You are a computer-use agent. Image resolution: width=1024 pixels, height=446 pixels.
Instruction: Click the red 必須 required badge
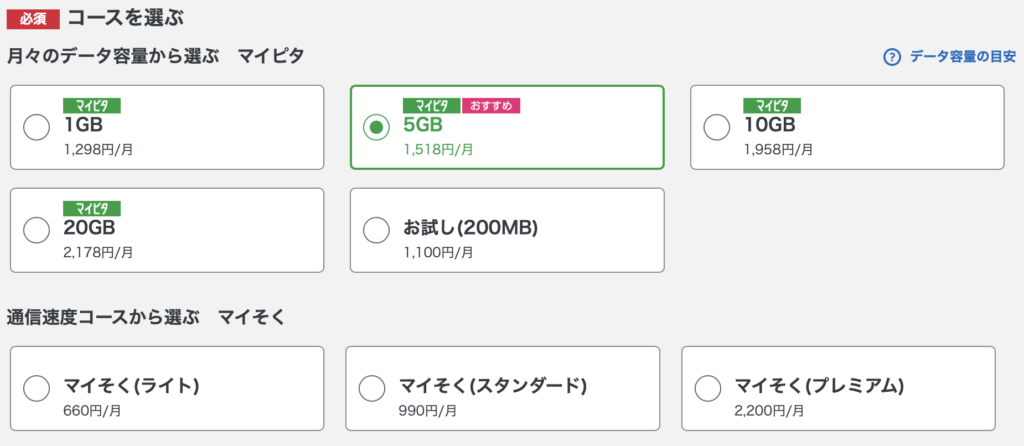pyautogui.click(x=33, y=20)
